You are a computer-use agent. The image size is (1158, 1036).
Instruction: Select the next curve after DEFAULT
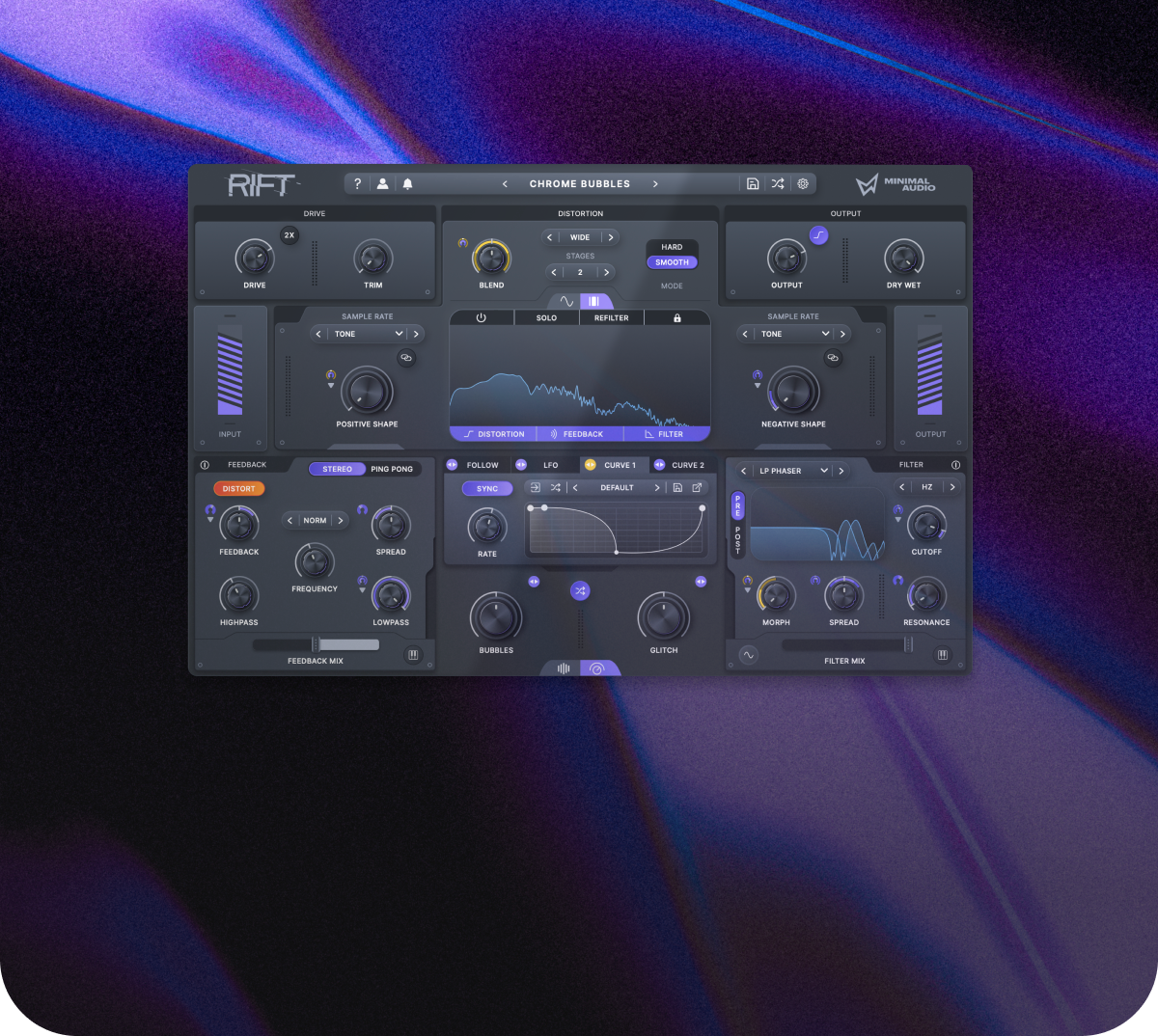[657, 487]
